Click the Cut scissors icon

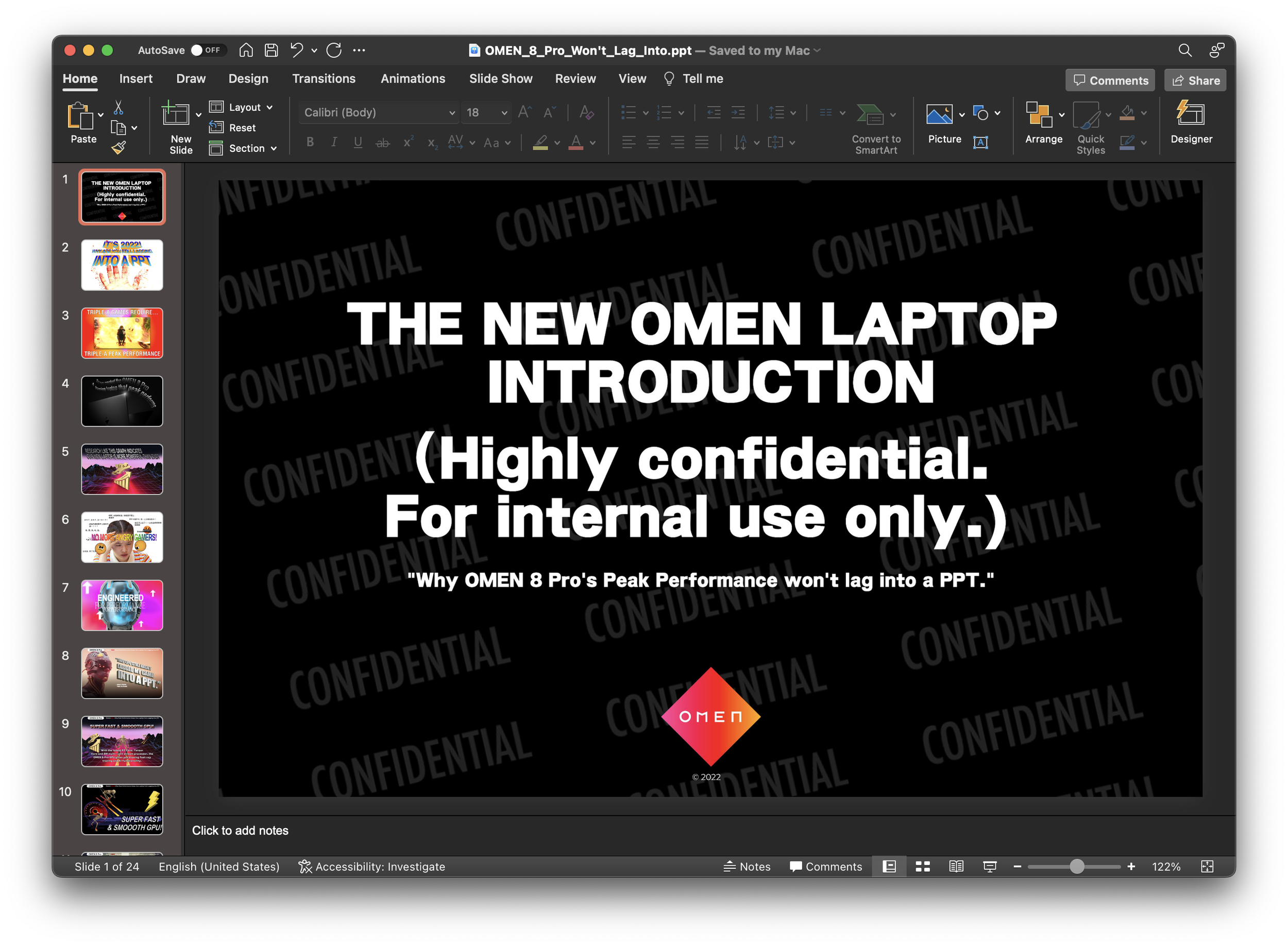(x=118, y=107)
